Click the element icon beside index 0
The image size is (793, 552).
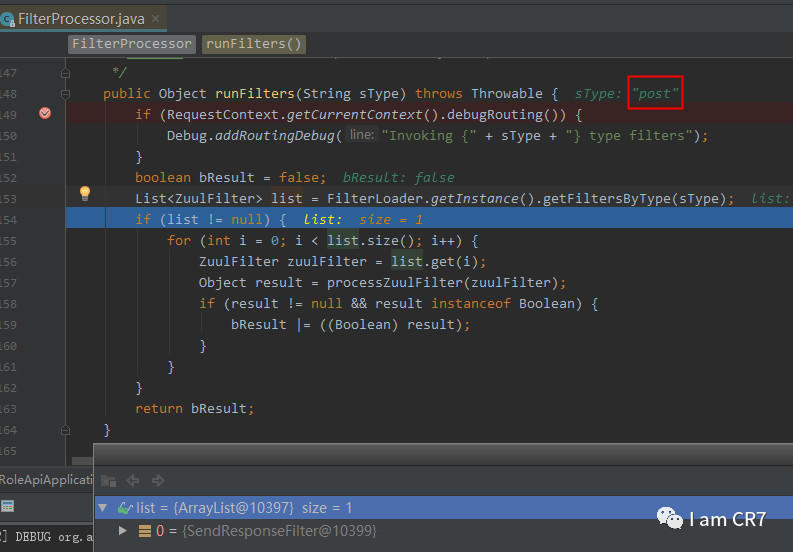pyautogui.click(x=145, y=531)
